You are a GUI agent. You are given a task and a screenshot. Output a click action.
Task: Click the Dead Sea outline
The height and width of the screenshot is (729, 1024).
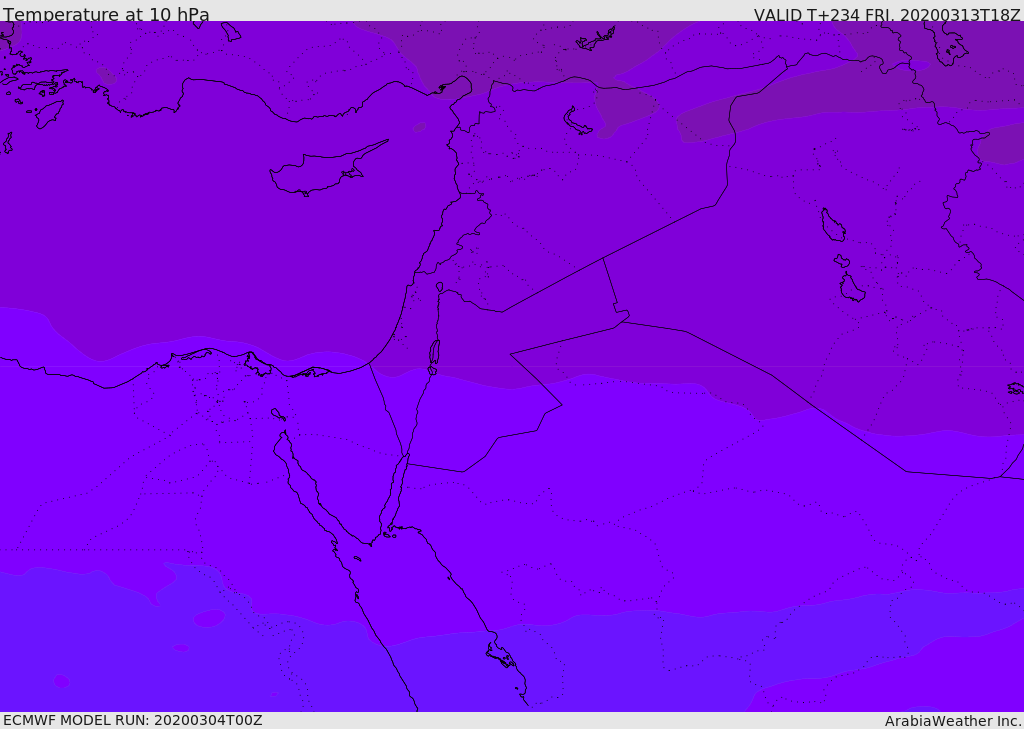pos(434,353)
